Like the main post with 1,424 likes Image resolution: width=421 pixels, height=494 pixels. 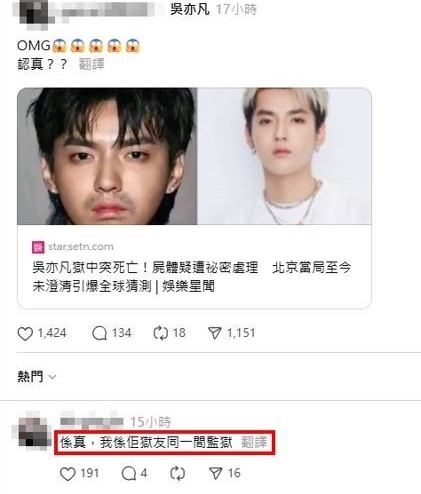coord(25,334)
